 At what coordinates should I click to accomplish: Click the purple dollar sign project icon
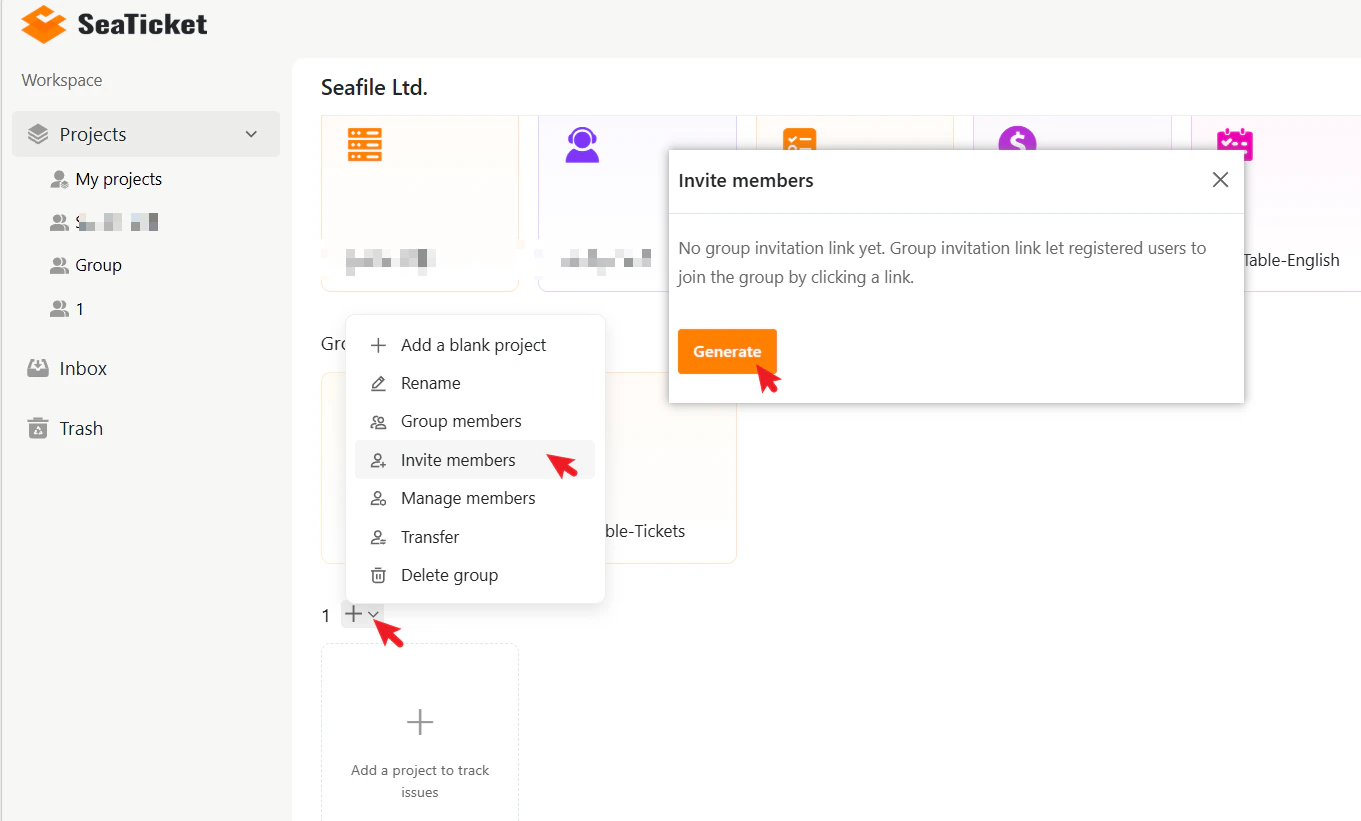click(1017, 139)
